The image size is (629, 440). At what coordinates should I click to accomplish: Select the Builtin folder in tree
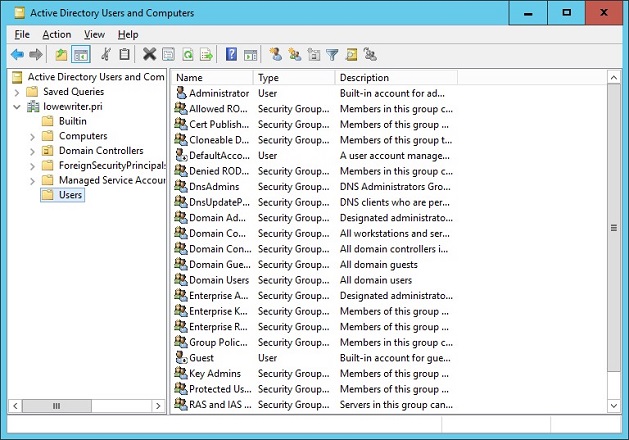(73, 121)
